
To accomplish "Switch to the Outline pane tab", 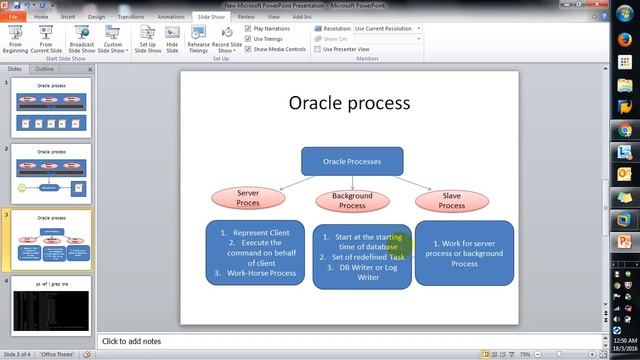I will tap(44, 69).
